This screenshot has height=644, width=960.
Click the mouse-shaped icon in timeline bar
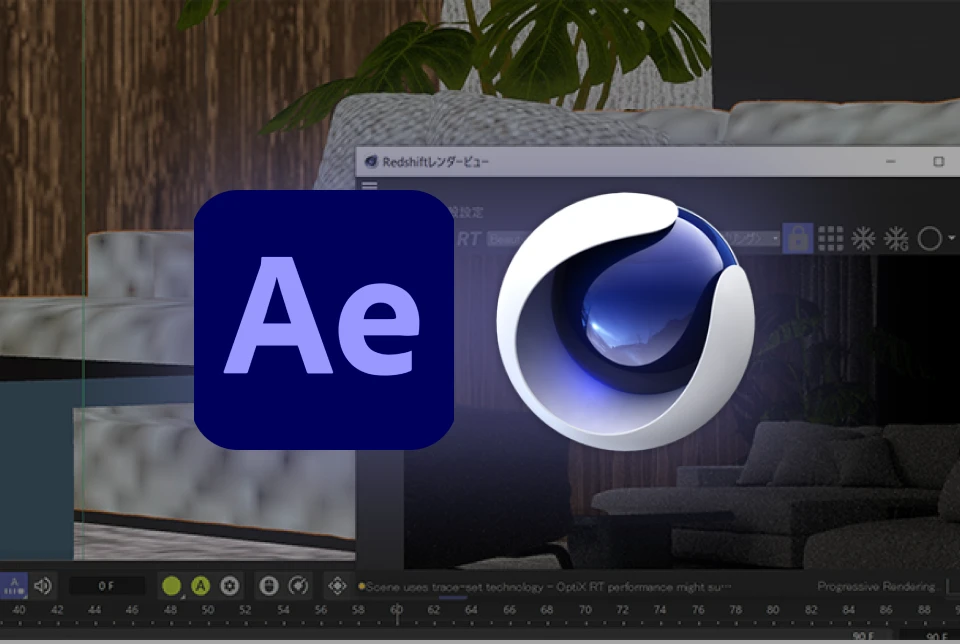tap(269, 586)
